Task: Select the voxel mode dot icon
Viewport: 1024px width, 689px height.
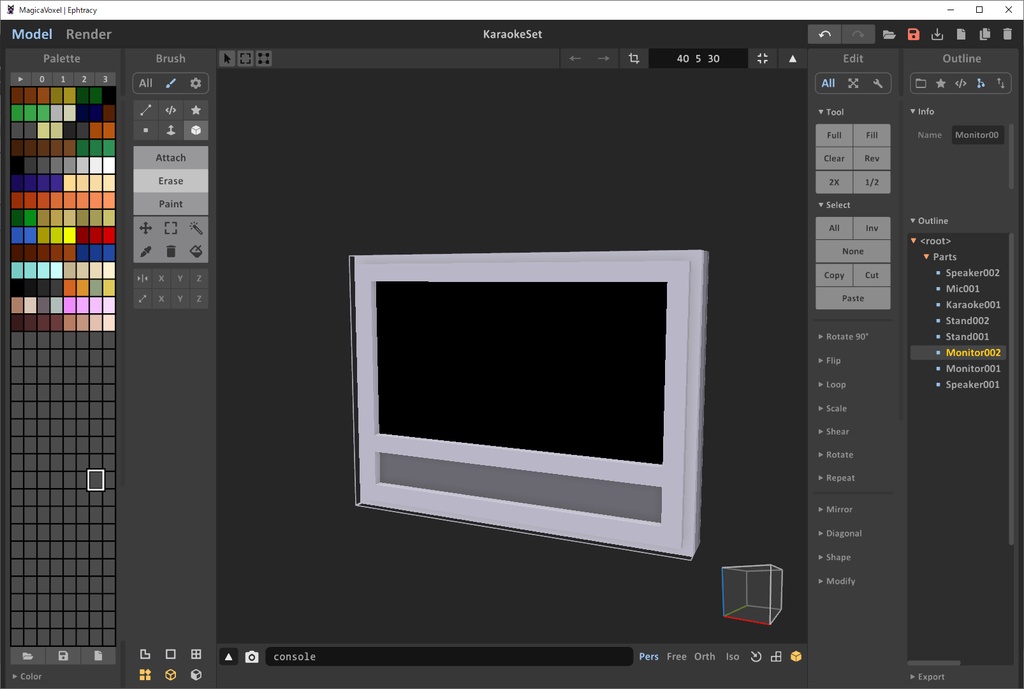Action: click(x=146, y=130)
